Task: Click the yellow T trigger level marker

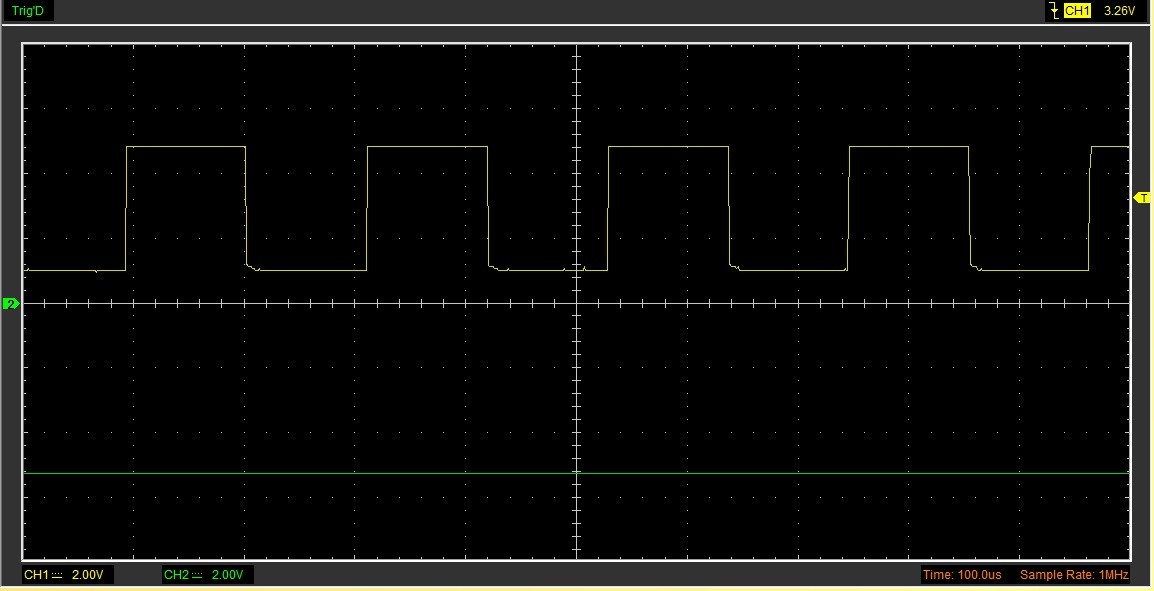Action: point(1141,198)
